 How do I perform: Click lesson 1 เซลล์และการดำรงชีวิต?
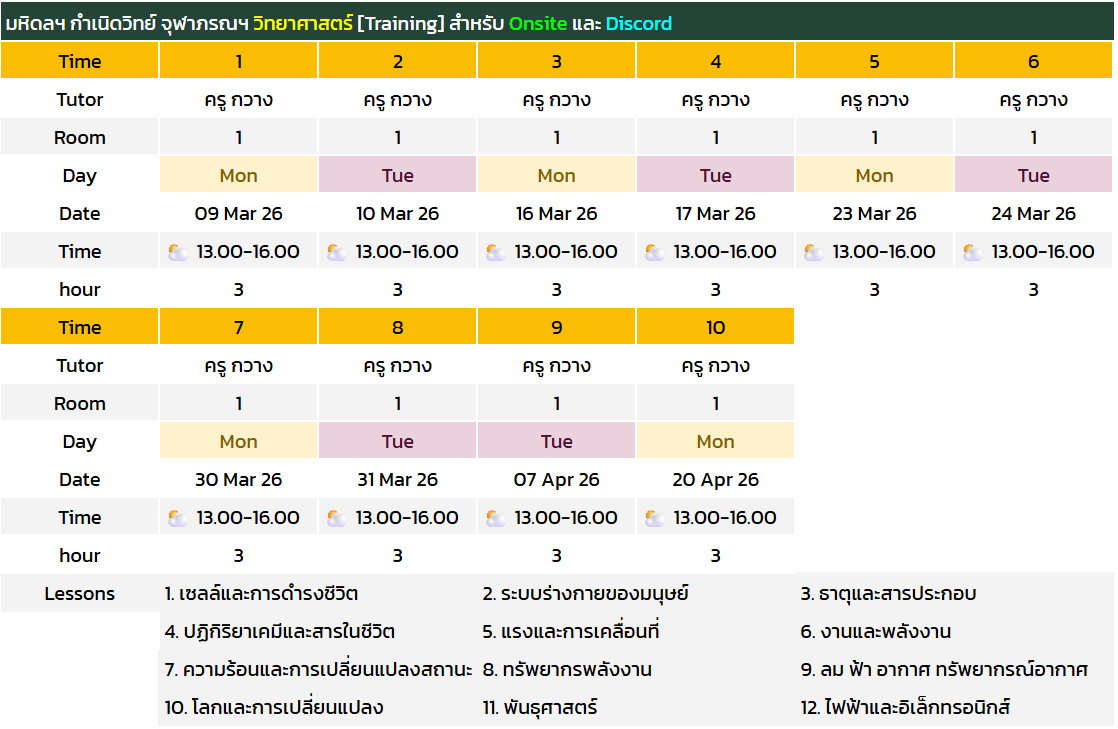click(261, 594)
